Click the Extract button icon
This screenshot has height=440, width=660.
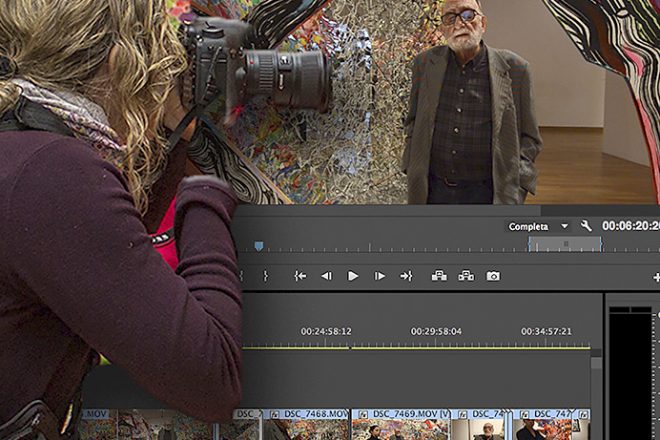[466, 276]
